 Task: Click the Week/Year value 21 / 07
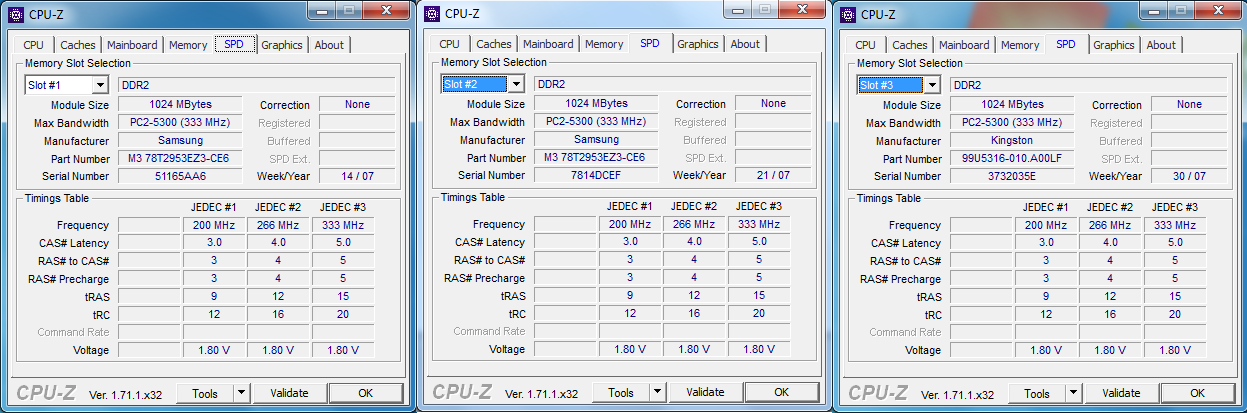pos(773,175)
